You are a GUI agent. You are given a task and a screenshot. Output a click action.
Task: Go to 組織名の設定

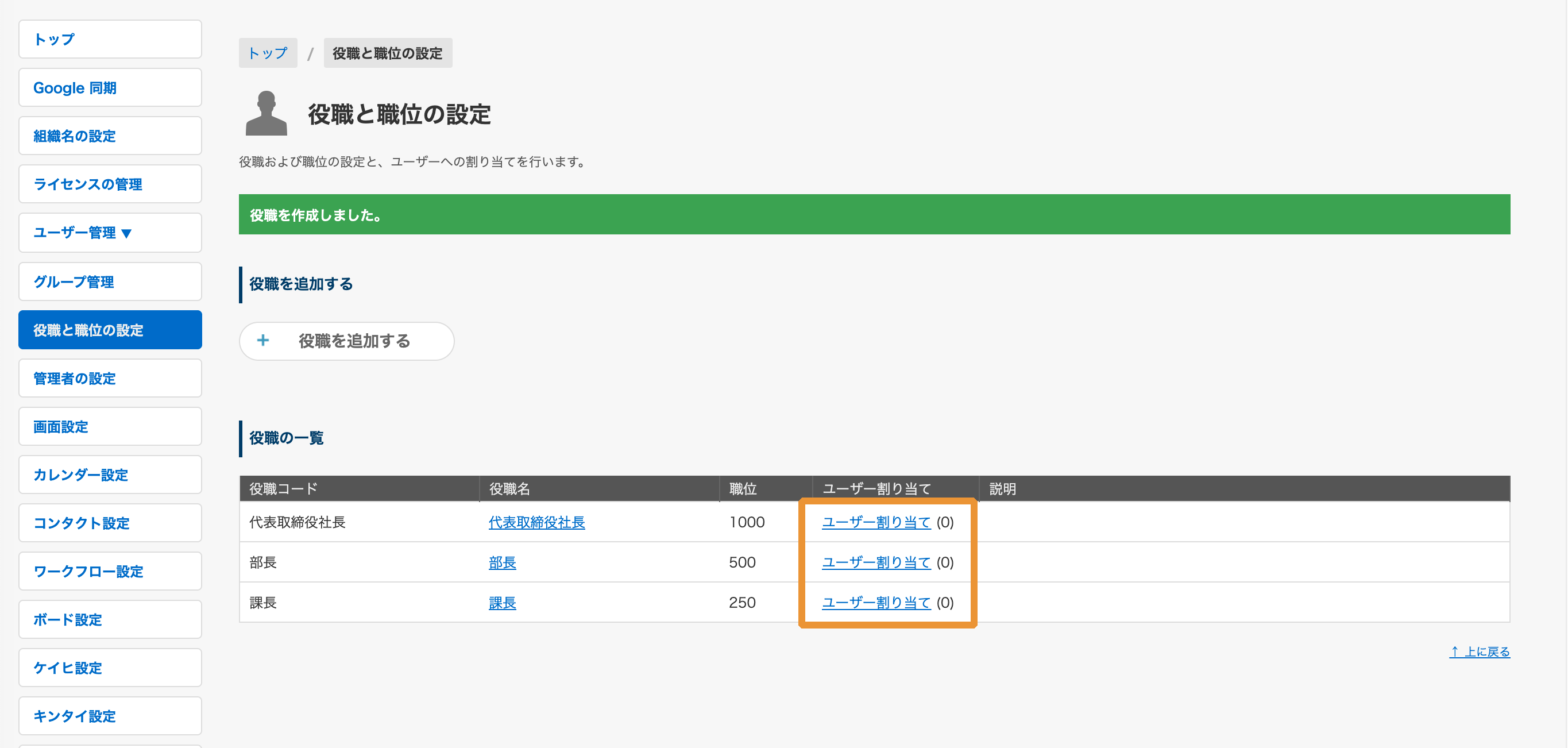point(110,136)
